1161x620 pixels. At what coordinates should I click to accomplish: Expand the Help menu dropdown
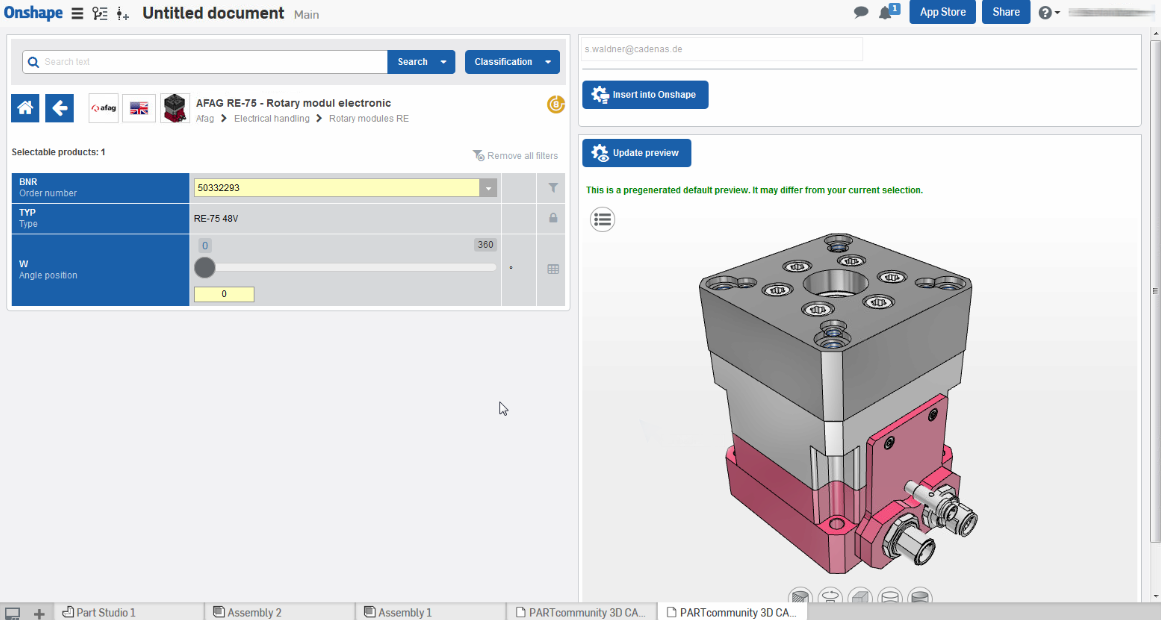click(x=1049, y=13)
